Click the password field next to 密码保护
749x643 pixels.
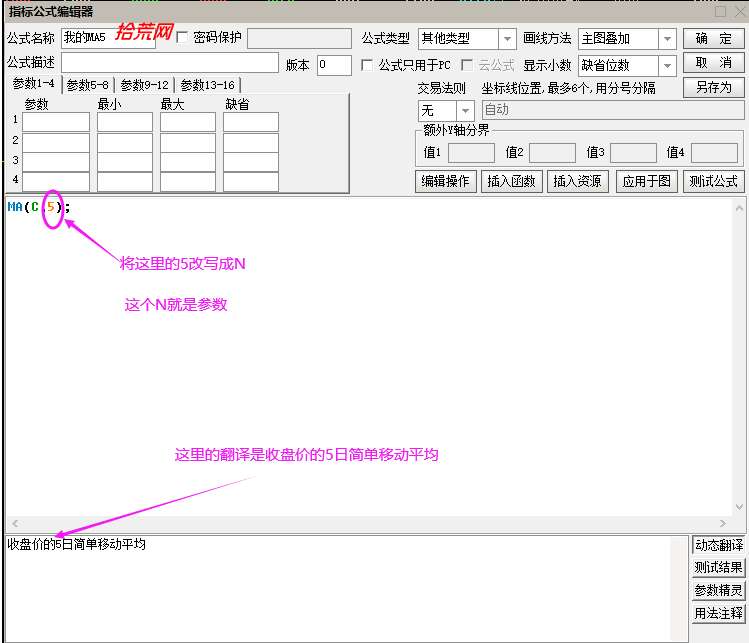[x=299, y=39]
